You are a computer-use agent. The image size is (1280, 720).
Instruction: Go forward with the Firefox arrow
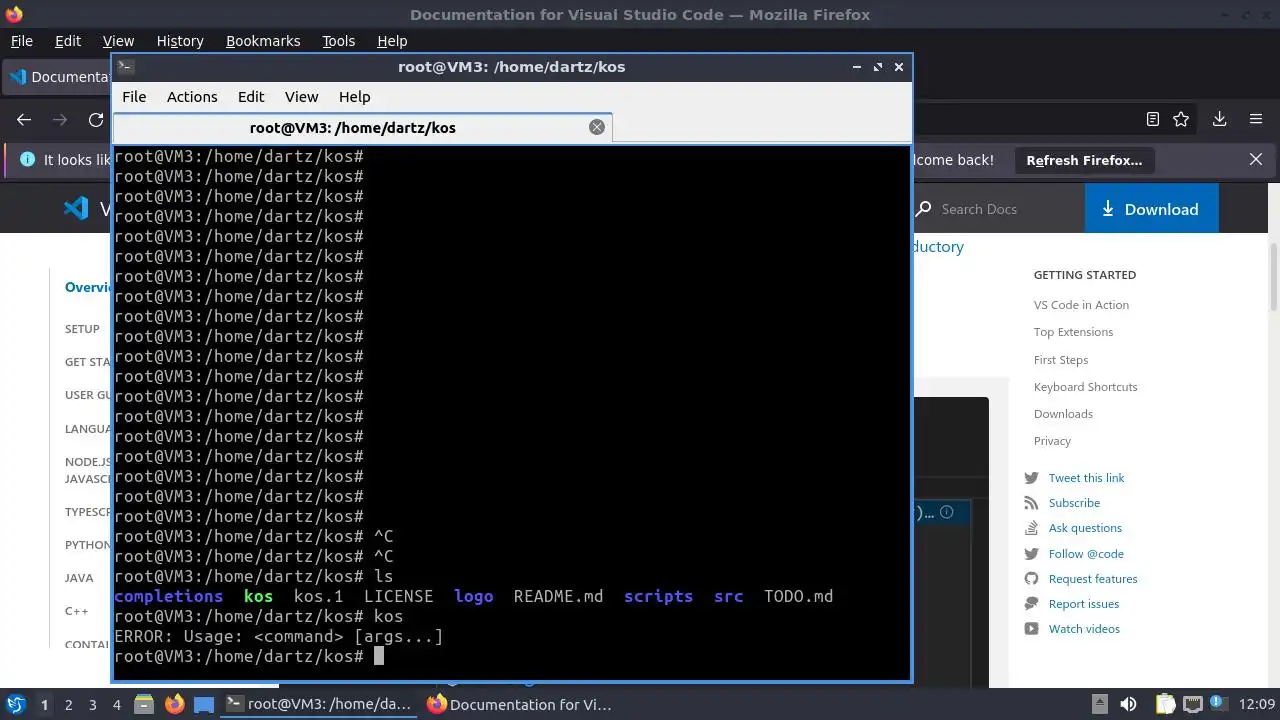(x=60, y=120)
